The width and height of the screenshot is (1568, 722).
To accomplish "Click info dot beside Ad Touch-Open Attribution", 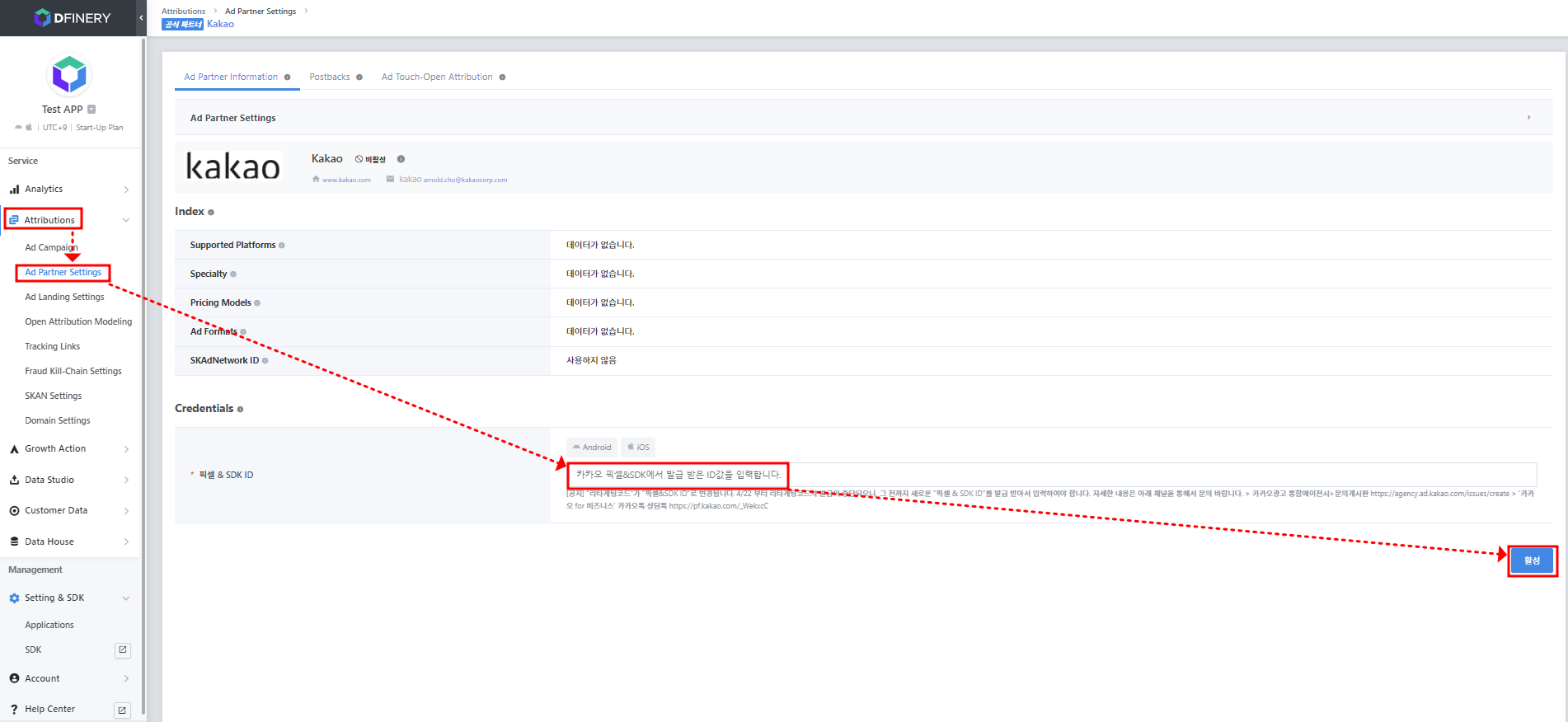I will tap(503, 77).
